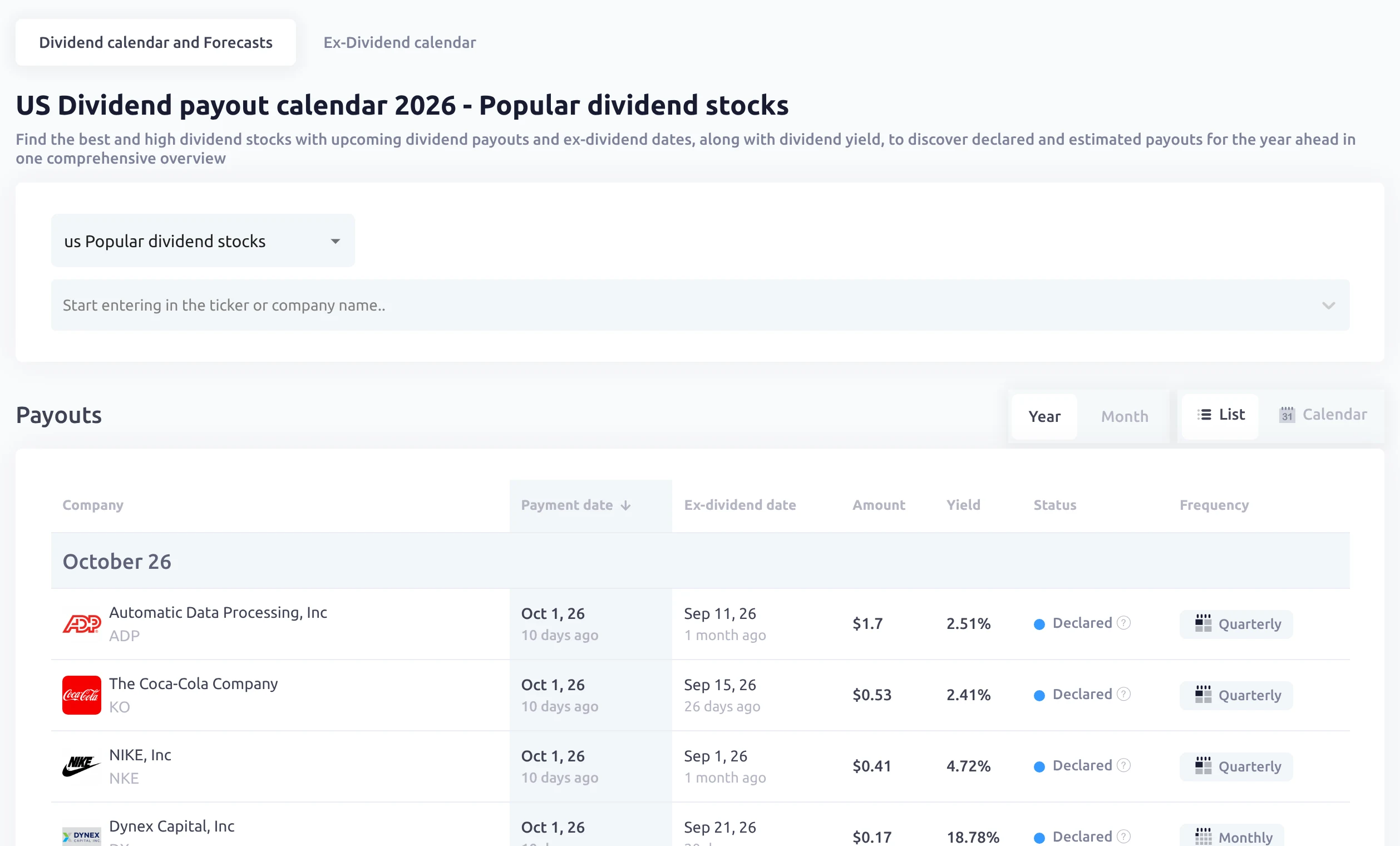Image resolution: width=1400 pixels, height=846 pixels.
Task: Click the Coca-Cola company logo
Action: [81, 695]
